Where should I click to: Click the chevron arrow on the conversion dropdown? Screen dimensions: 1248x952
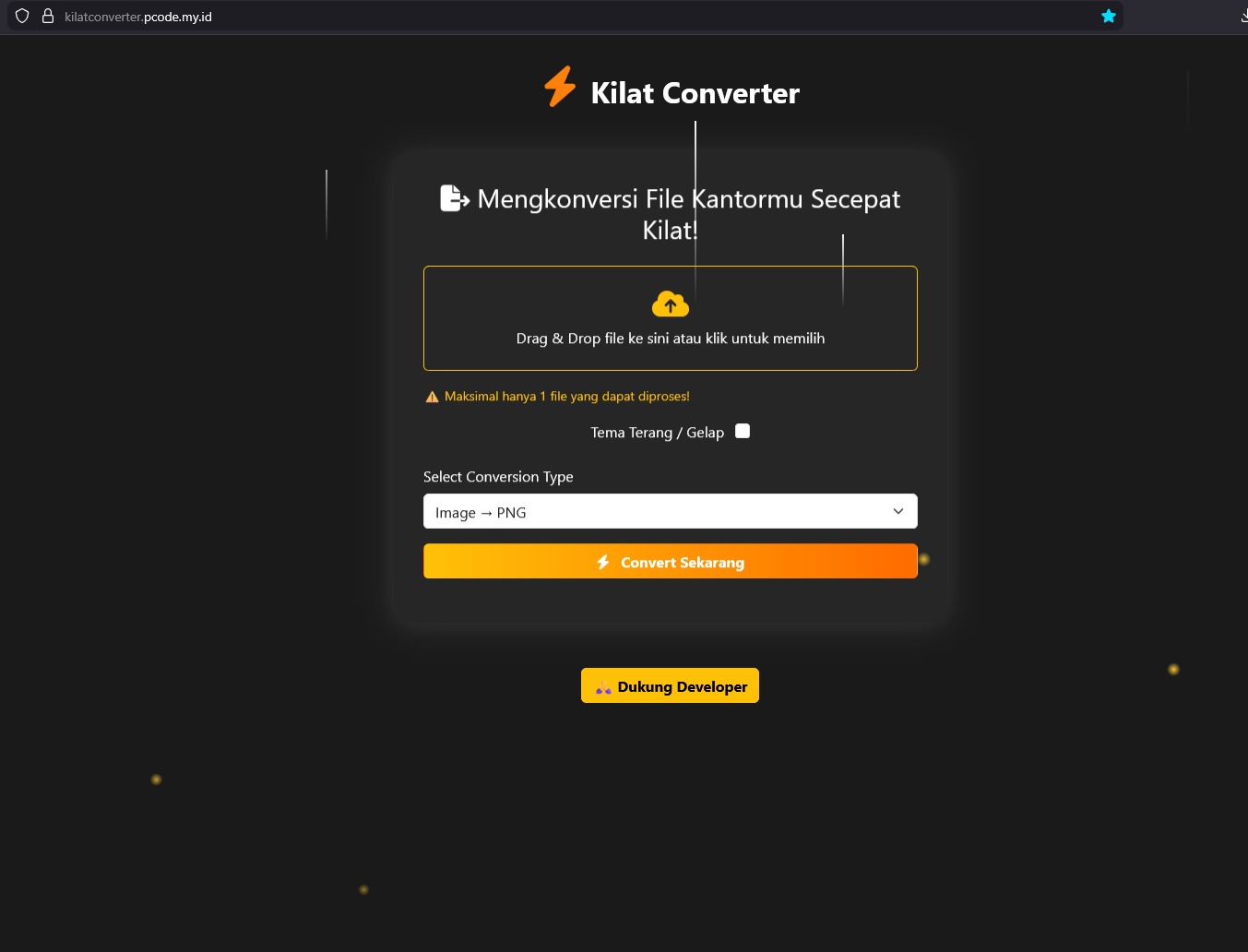pyautogui.click(x=897, y=511)
